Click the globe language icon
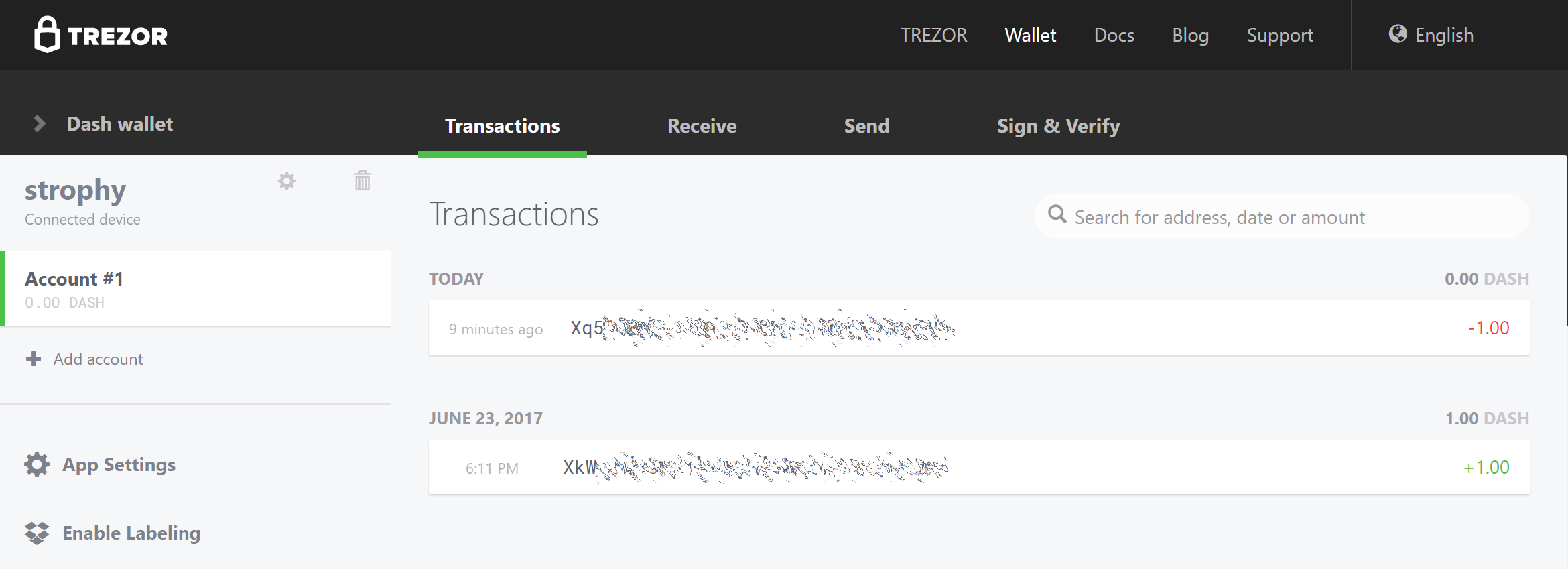The image size is (1568, 569). pyautogui.click(x=1397, y=34)
